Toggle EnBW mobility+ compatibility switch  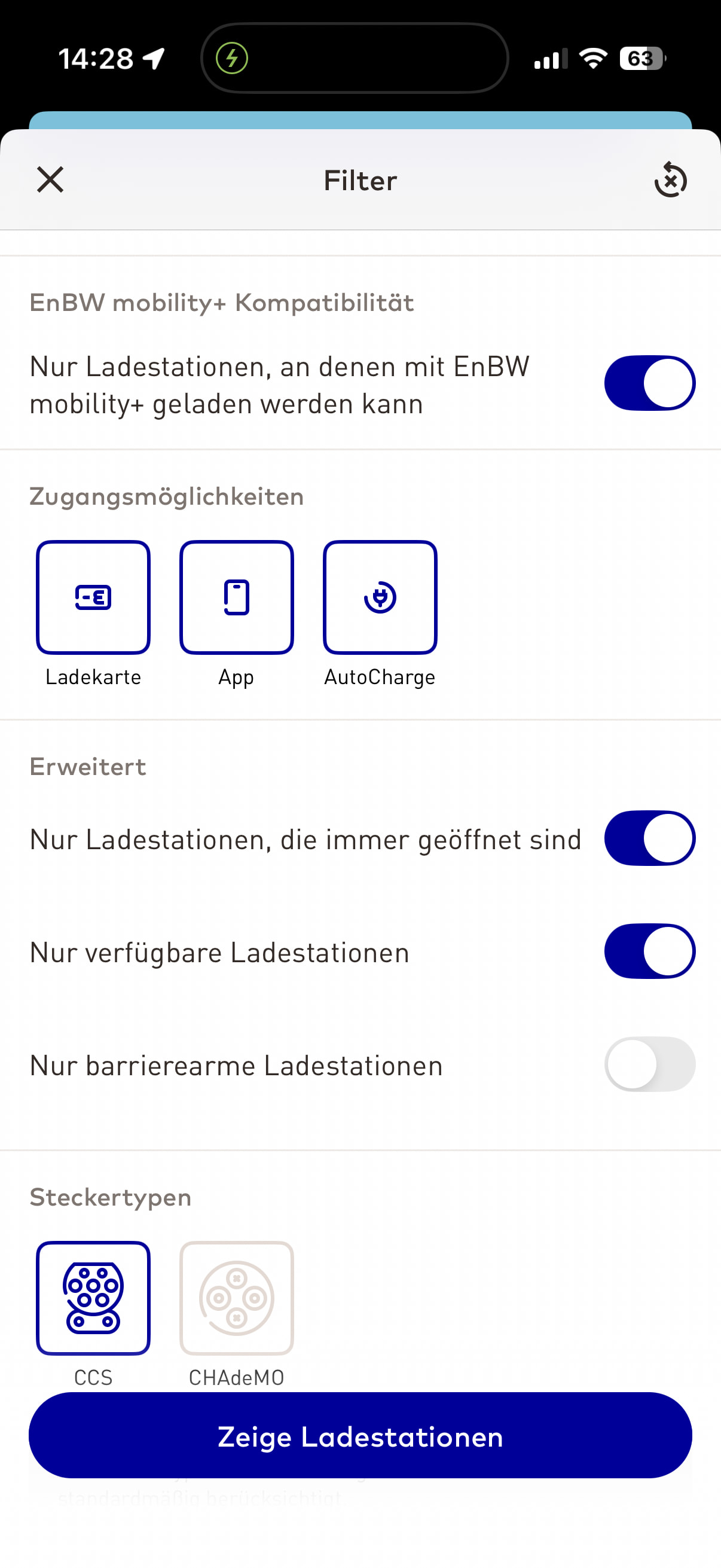pyautogui.click(x=649, y=383)
